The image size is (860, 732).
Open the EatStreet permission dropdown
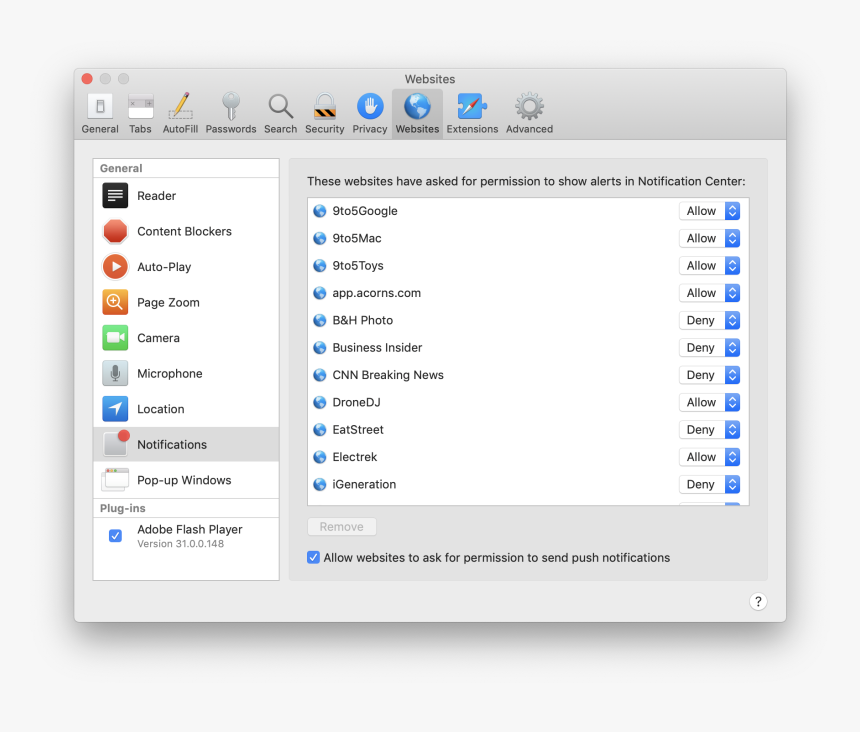coord(710,430)
